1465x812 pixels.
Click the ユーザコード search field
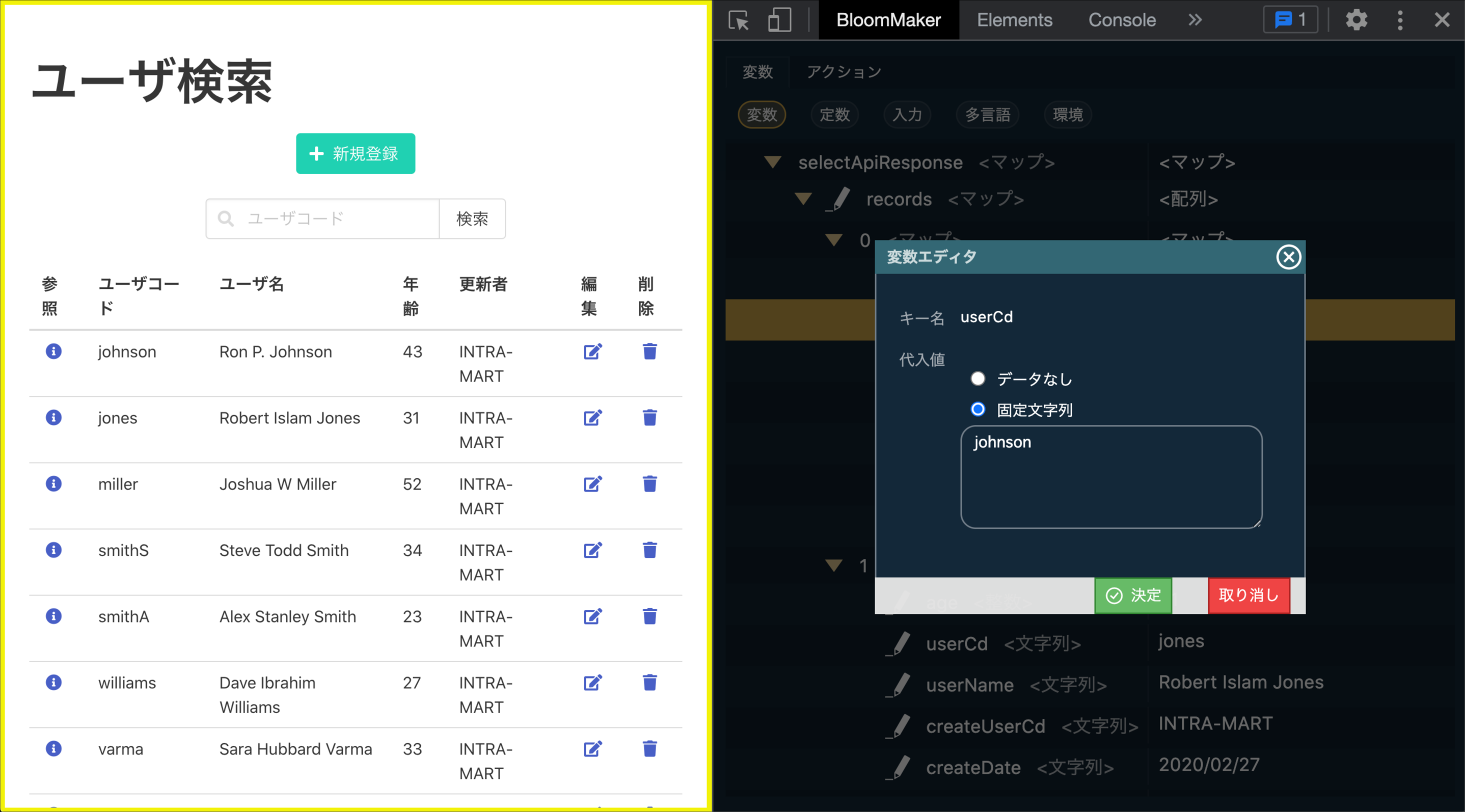coord(336,219)
